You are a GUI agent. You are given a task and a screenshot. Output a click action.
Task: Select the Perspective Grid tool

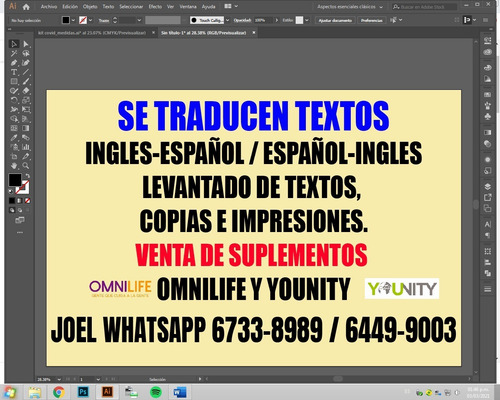pyautogui.click(x=26, y=119)
